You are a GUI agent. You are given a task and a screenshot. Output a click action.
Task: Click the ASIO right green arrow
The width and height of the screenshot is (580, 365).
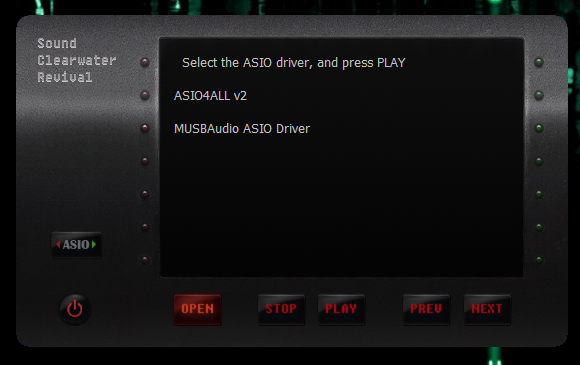pos(94,244)
